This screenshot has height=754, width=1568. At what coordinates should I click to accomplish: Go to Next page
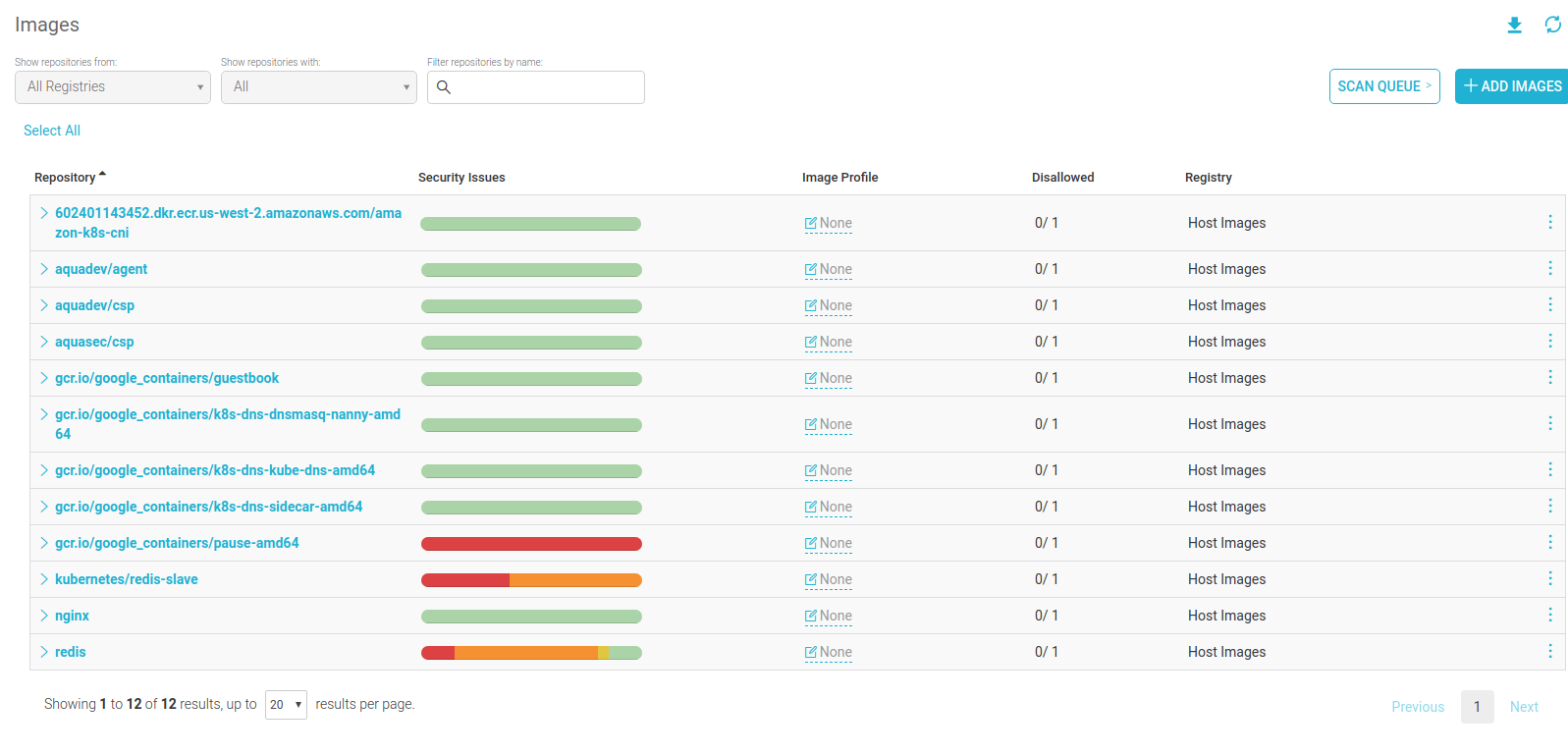point(1524,707)
